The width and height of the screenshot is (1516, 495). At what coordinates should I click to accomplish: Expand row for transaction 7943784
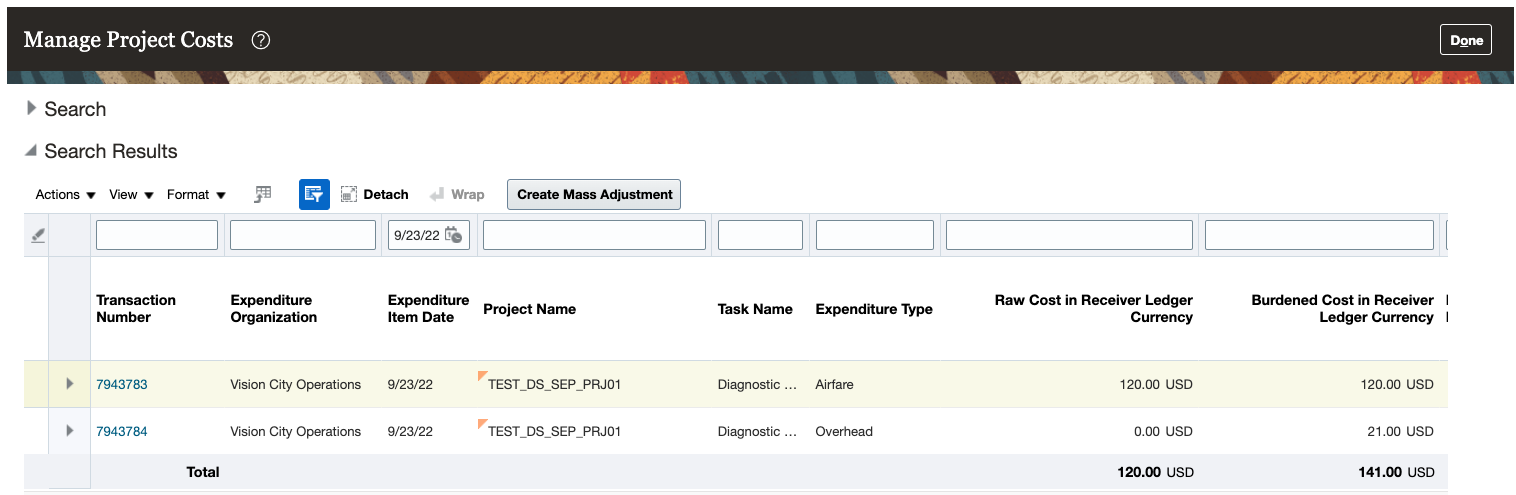tap(69, 431)
